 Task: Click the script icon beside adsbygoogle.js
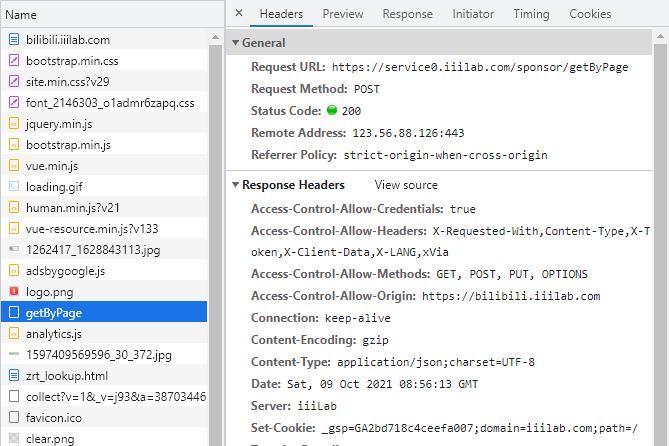point(14,271)
